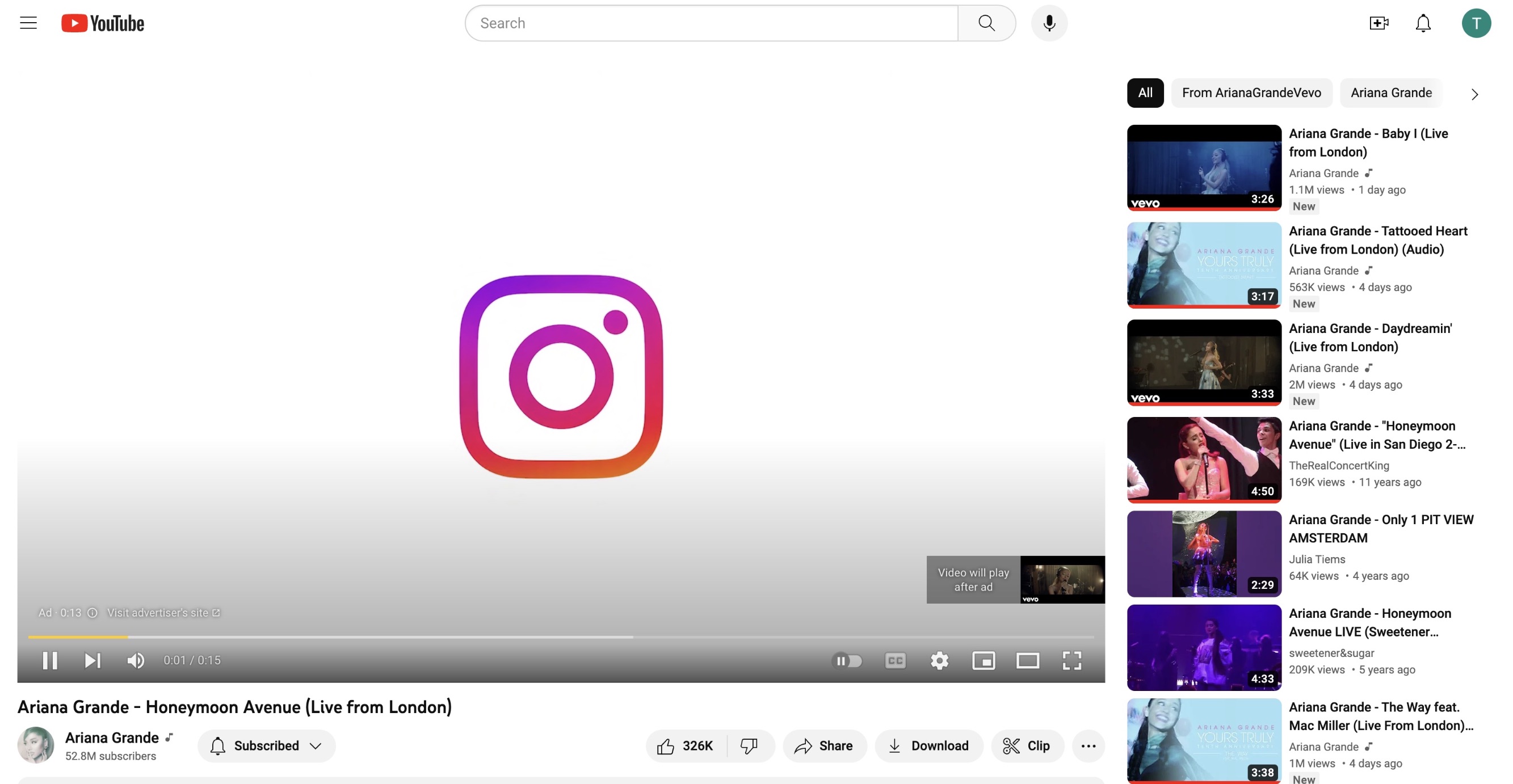This screenshot has height=784, width=1513.
Task: Select the From ArianaGrandeVevo chip
Action: (1251, 93)
